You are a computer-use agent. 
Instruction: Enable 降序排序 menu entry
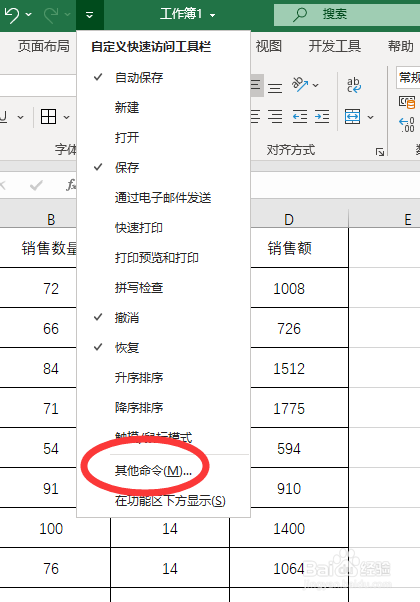coord(163,407)
